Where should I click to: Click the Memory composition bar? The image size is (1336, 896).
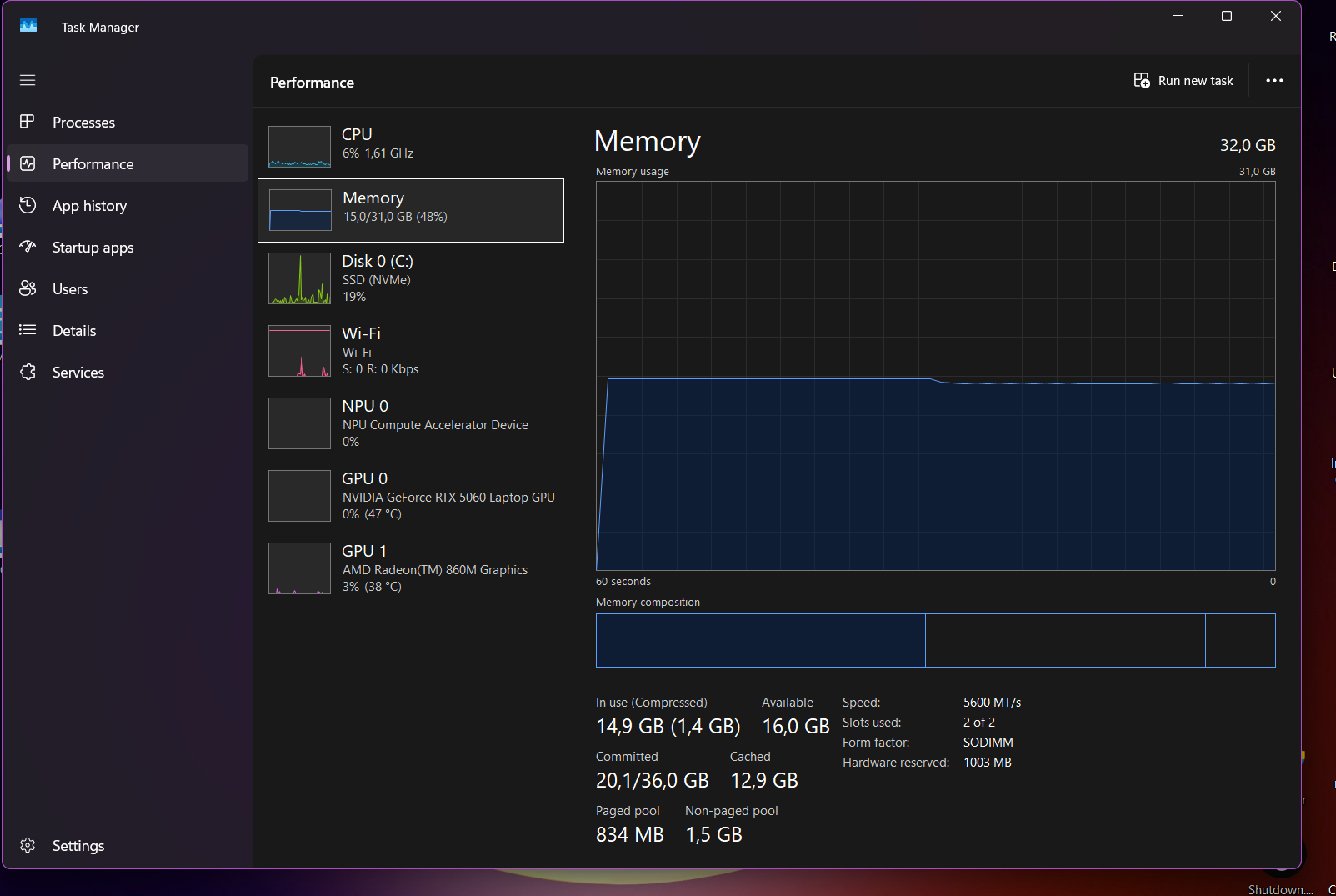[936, 640]
